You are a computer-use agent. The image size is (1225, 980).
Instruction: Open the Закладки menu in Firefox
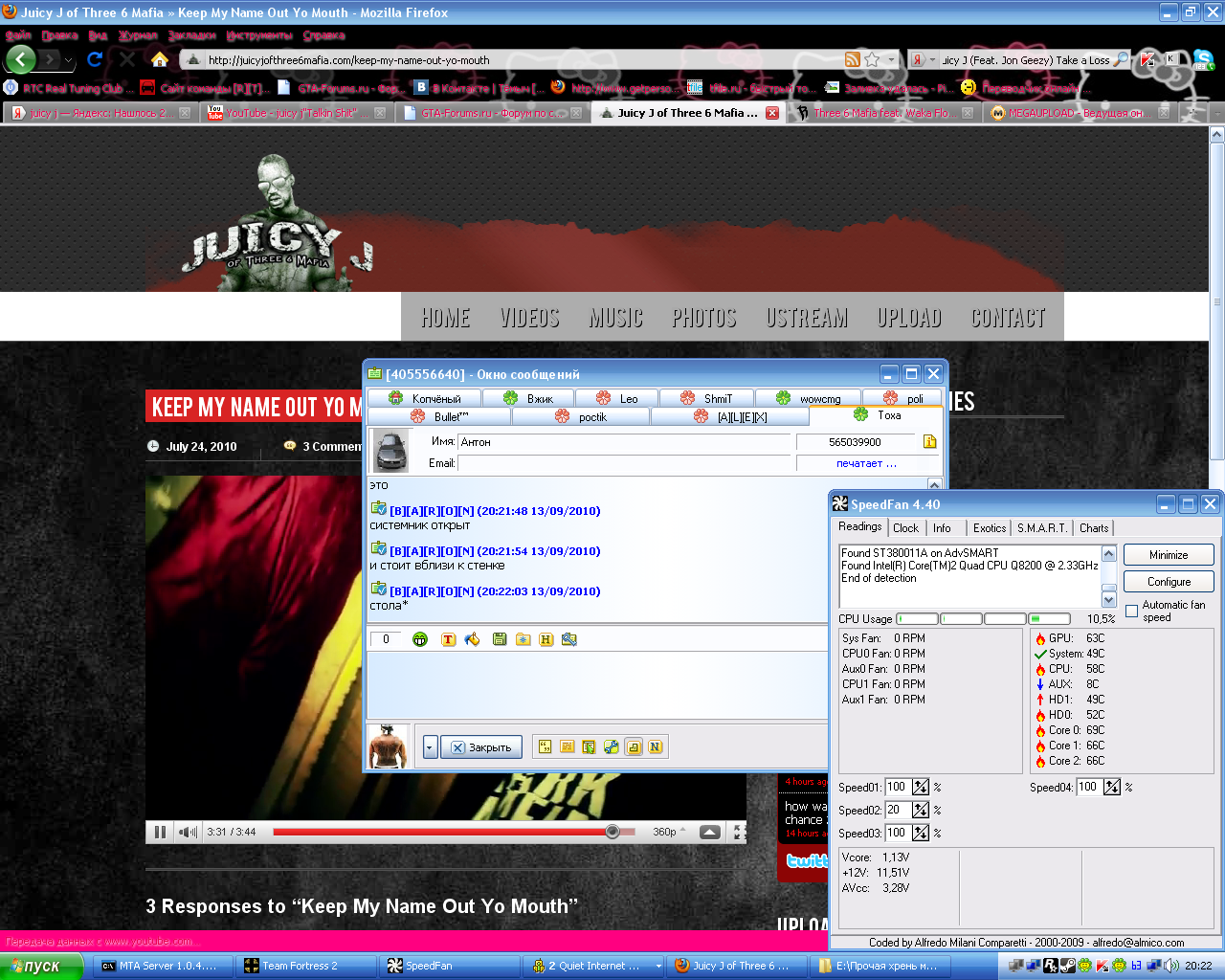pos(191,35)
